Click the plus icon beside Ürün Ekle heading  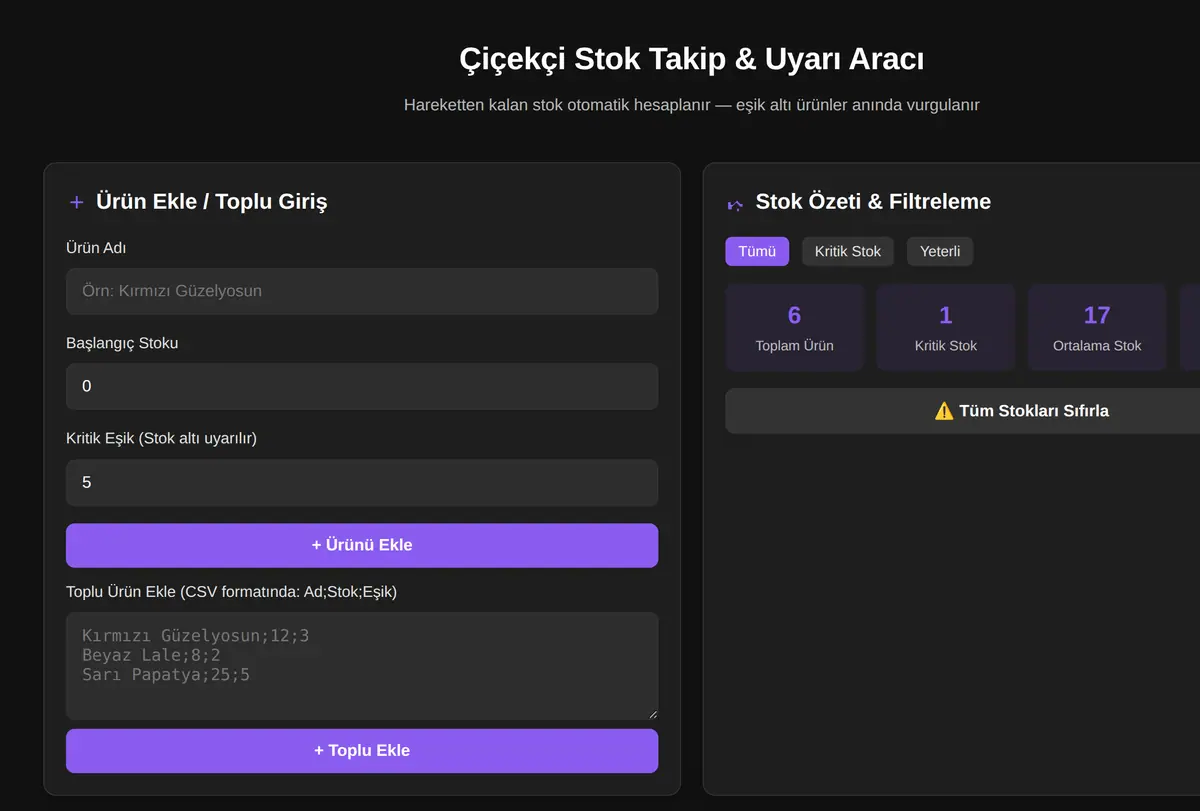click(x=76, y=202)
